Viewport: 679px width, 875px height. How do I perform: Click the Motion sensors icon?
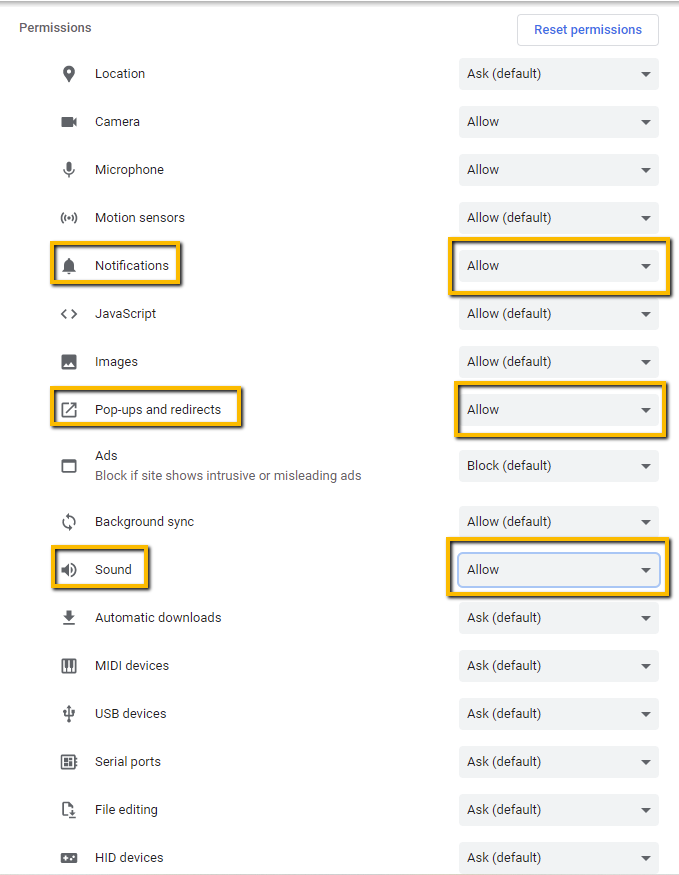69,218
